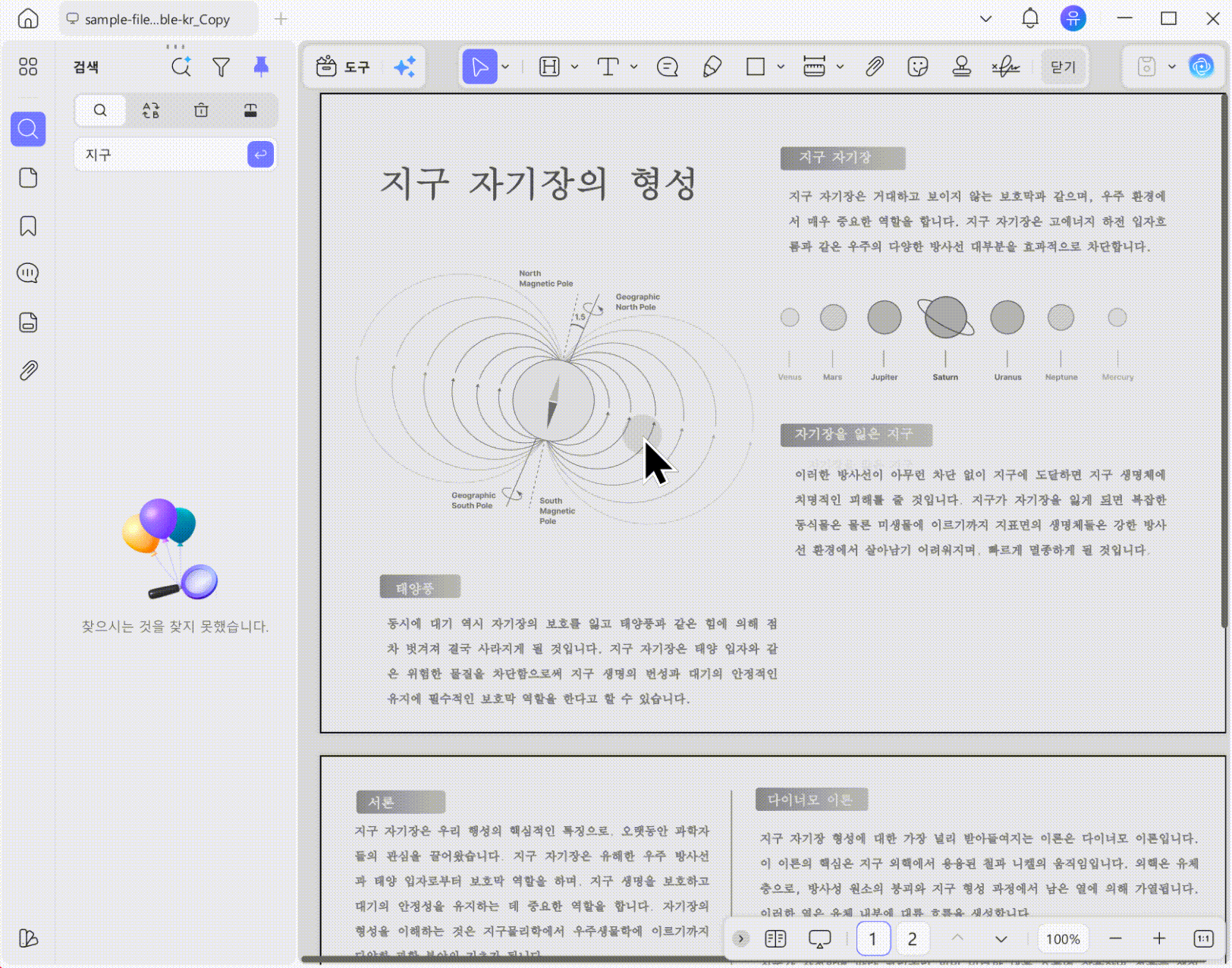Open the thumbnails grid panel
The image size is (1232, 968).
pyautogui.click(x=28, y=67)
